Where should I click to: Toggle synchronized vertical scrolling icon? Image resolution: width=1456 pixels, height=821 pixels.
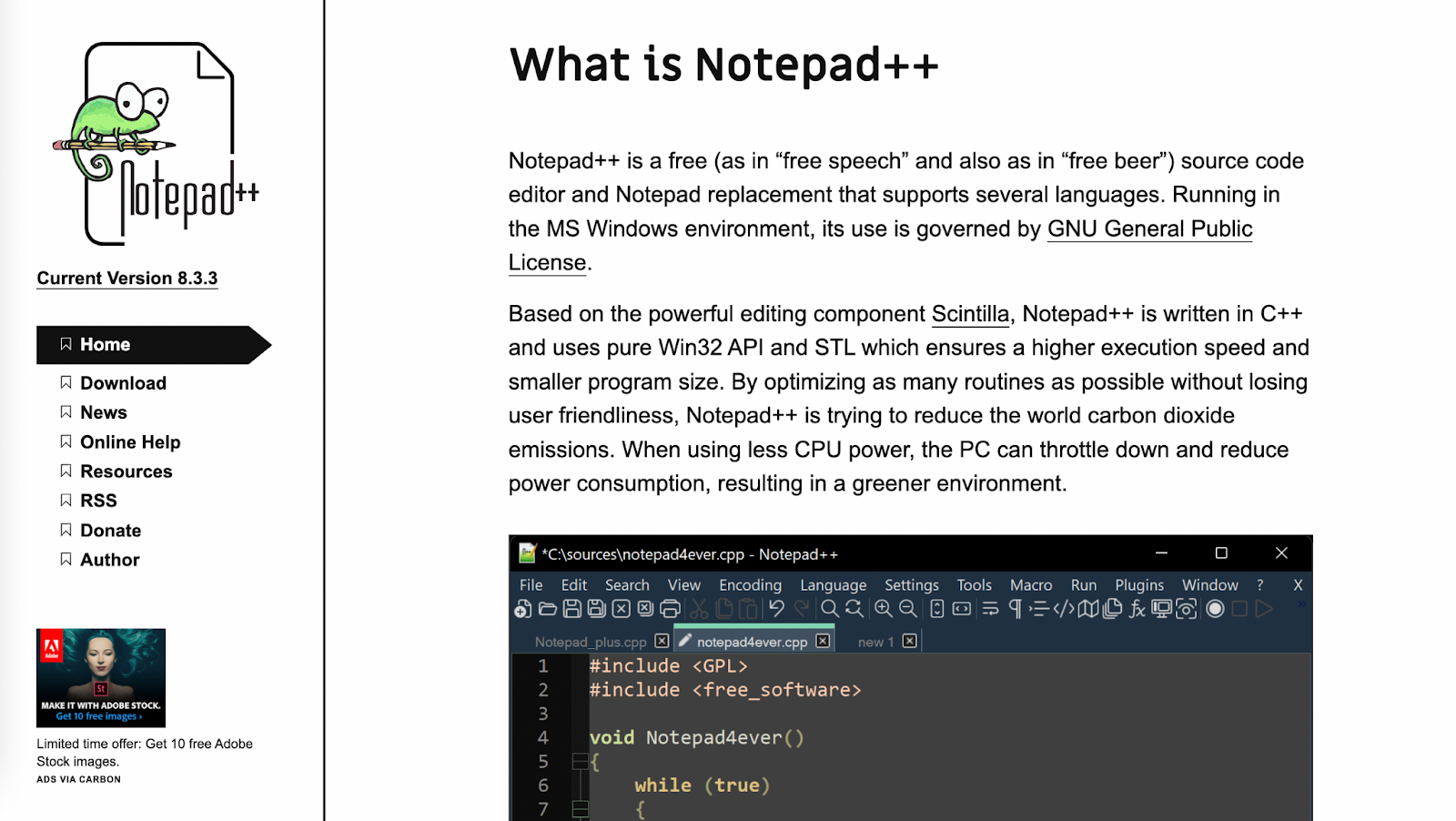click(x=937, y=609)
